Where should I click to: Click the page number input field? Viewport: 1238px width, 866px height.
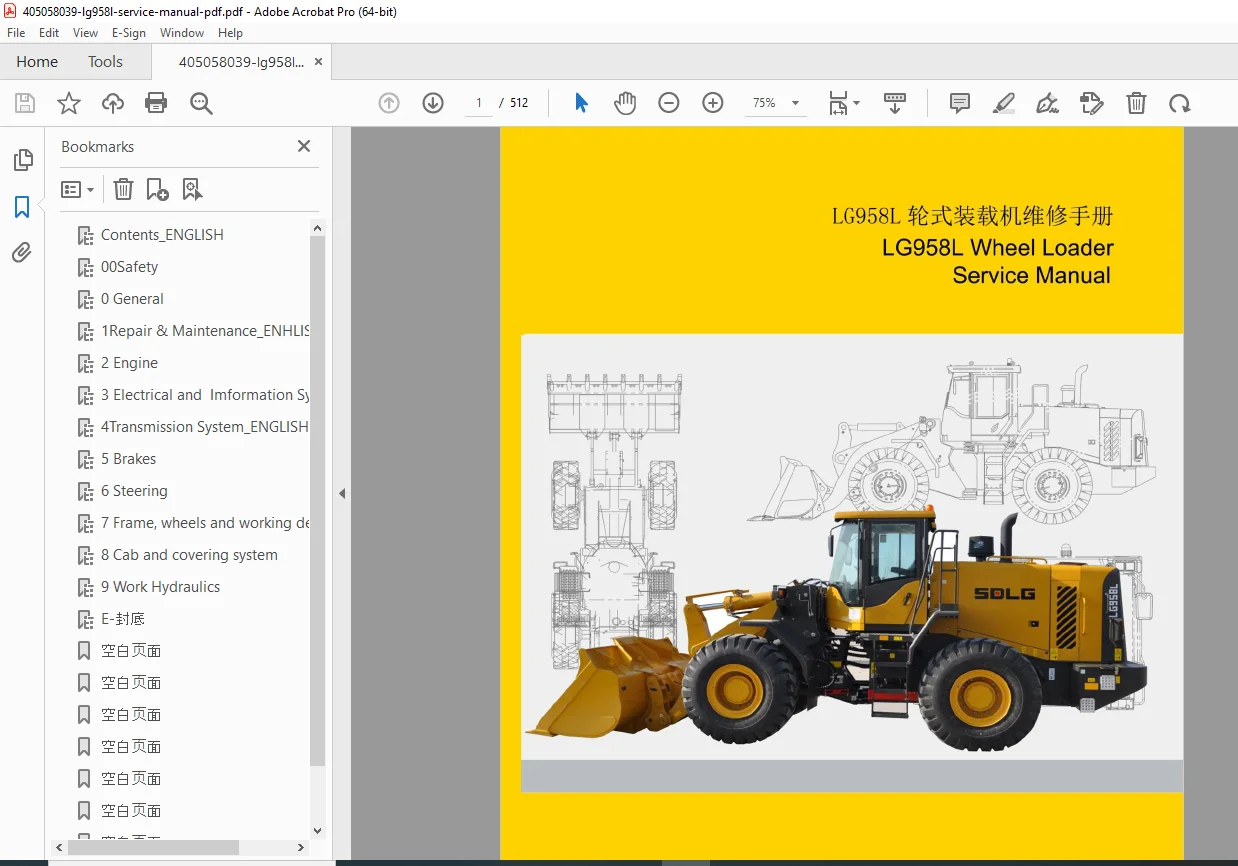tap(479, 103)
